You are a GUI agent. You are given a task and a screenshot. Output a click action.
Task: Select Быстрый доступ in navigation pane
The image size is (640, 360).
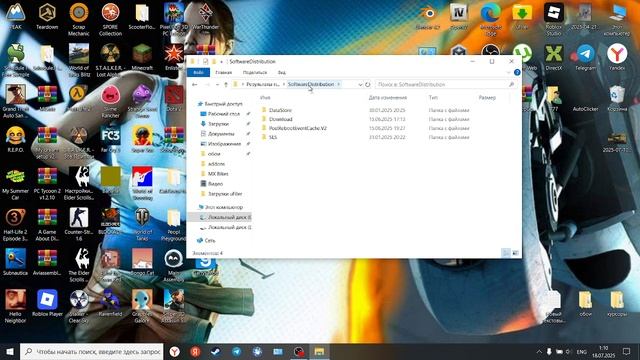click(223, 104)
